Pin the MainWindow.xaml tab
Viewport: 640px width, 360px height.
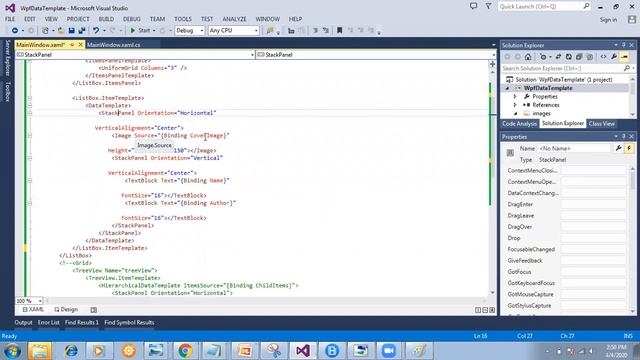[72, 45]
